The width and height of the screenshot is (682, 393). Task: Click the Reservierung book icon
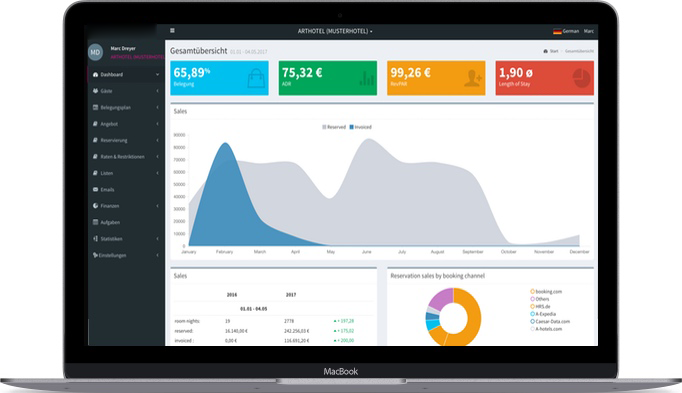pos(95,140)
